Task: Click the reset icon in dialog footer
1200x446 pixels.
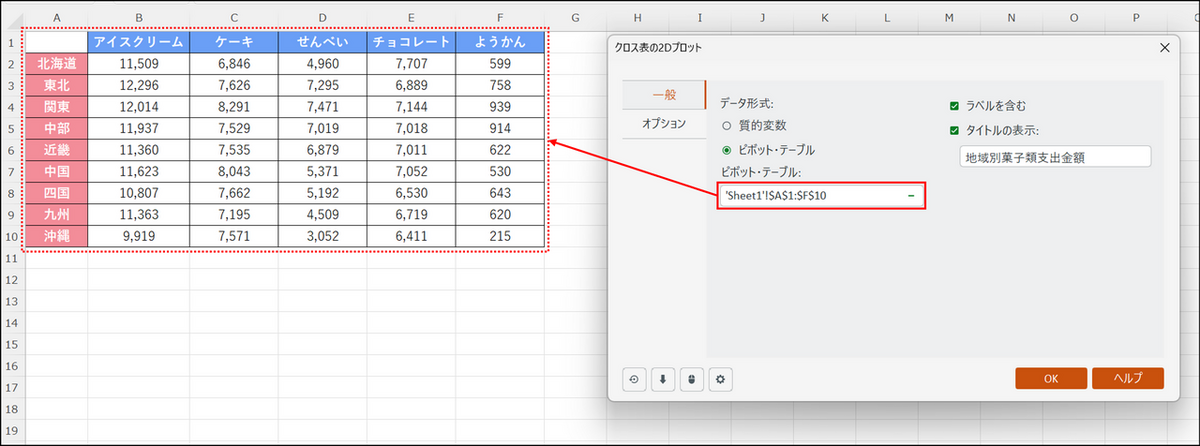Action: click(x=635, y=379)
